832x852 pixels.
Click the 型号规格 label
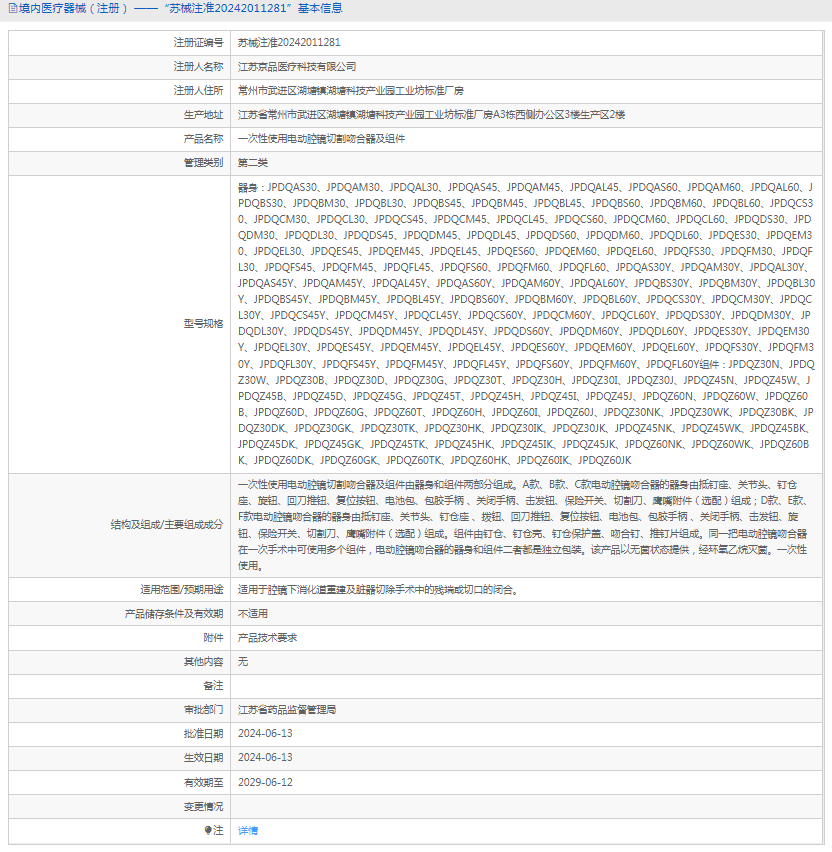(x=203, y=324)
